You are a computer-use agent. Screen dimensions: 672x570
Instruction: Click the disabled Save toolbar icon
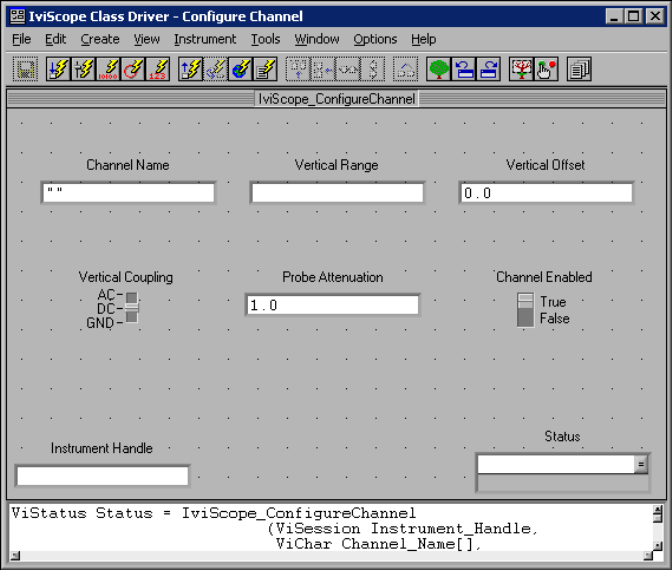pyautogui.click(x=25, y=69)
